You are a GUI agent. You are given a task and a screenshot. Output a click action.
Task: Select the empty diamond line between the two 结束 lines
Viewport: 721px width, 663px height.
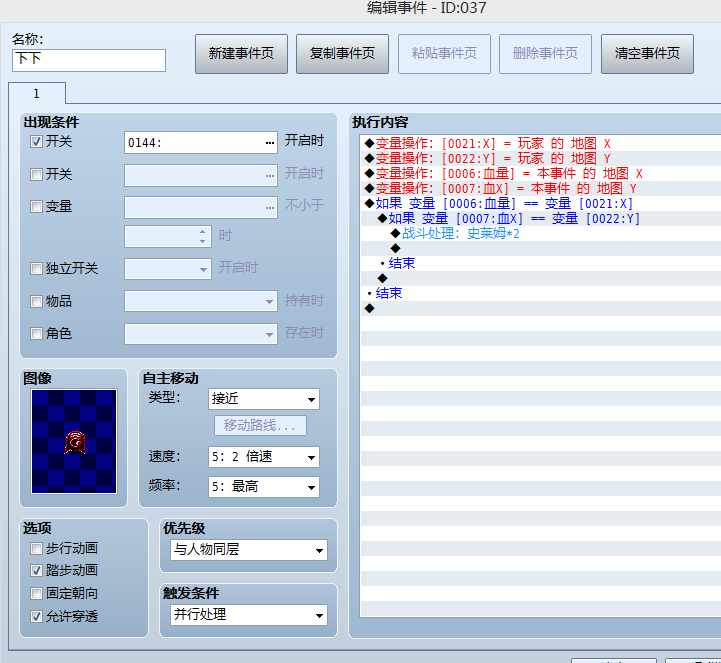click(540, 278)
